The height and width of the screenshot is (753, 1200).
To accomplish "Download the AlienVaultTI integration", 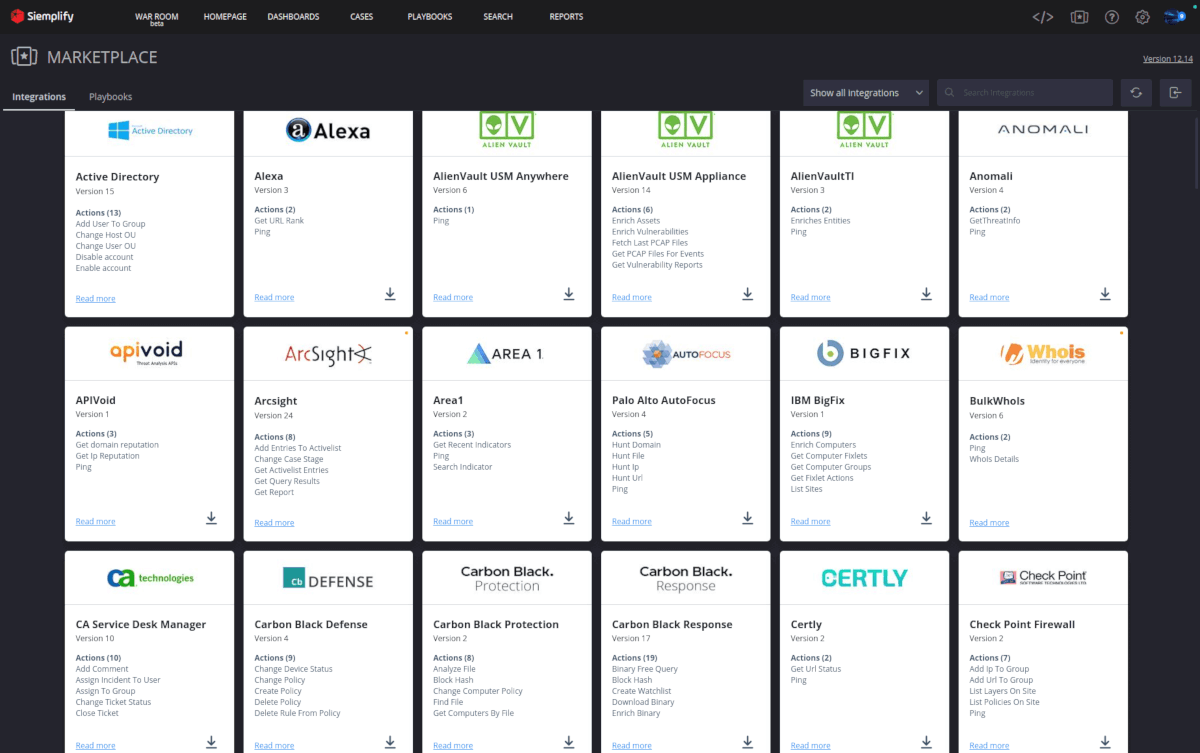I will click(926, 294).
